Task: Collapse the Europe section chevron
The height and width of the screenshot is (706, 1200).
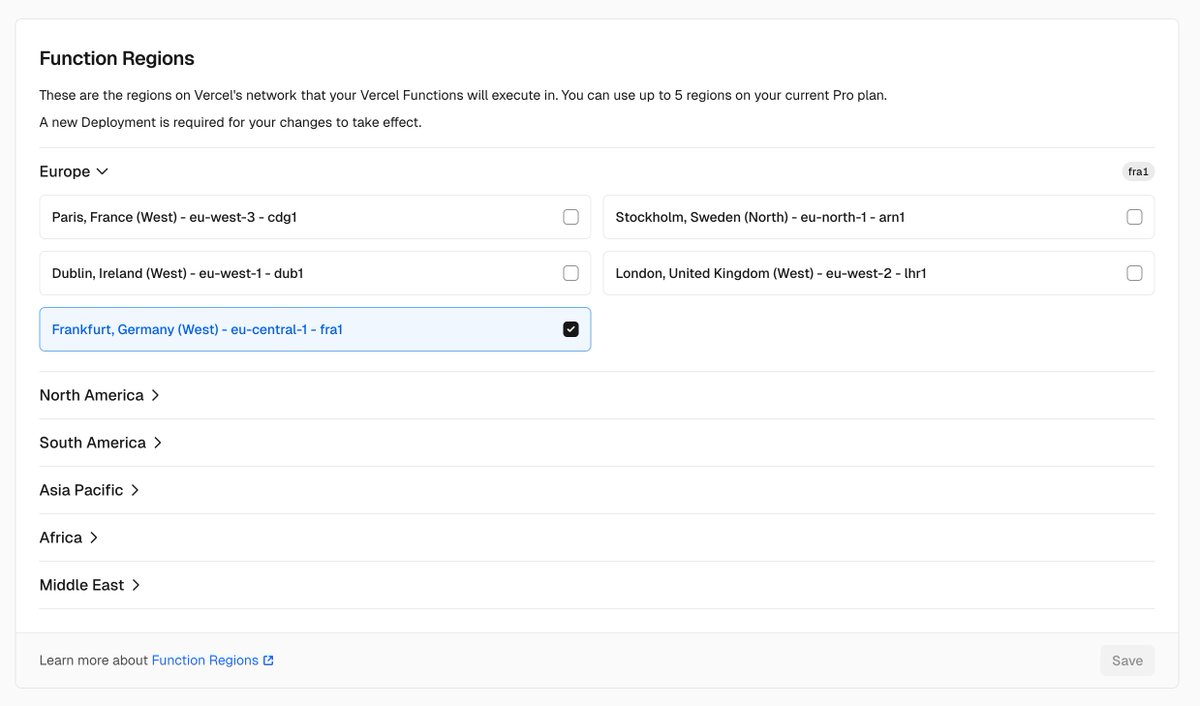Action: tap(101, 172)
